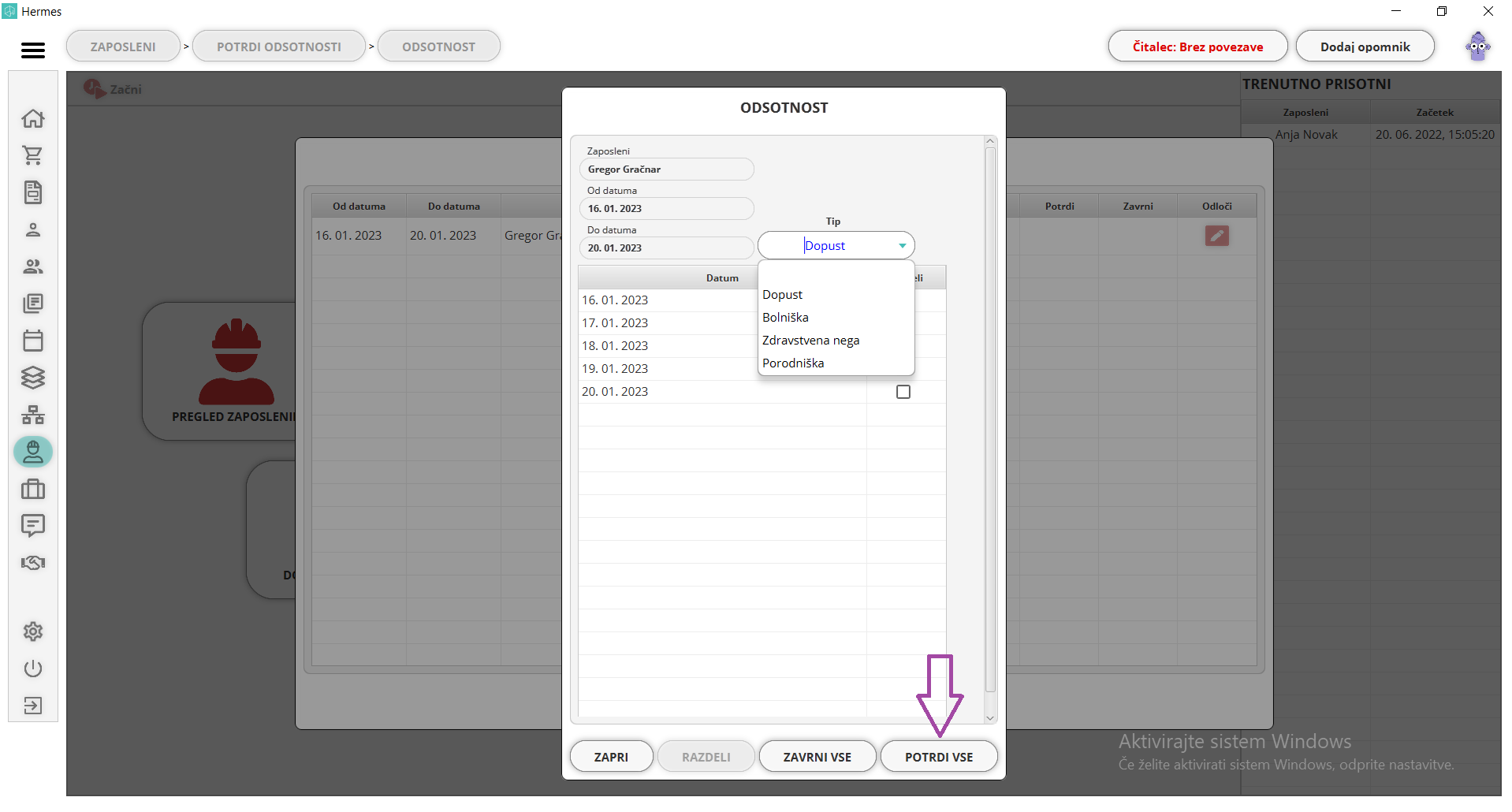
Task: Minimize the Hermes window
Action: point(1396,11)
